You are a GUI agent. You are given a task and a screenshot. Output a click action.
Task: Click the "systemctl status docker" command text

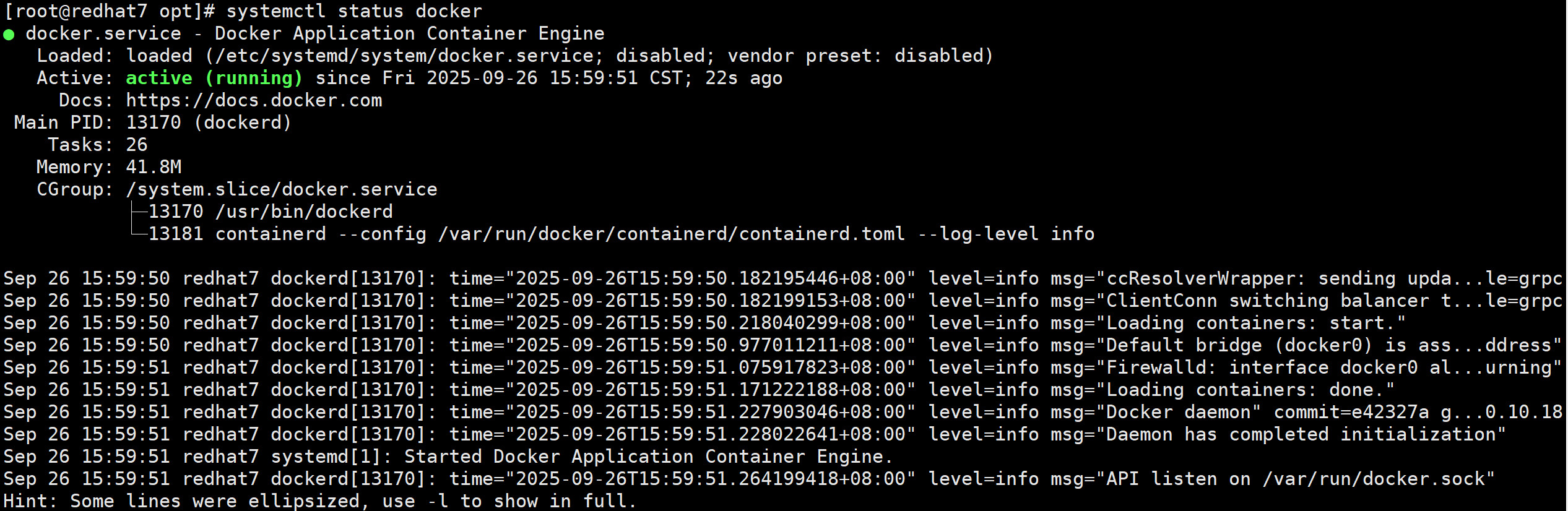(353, 11)
